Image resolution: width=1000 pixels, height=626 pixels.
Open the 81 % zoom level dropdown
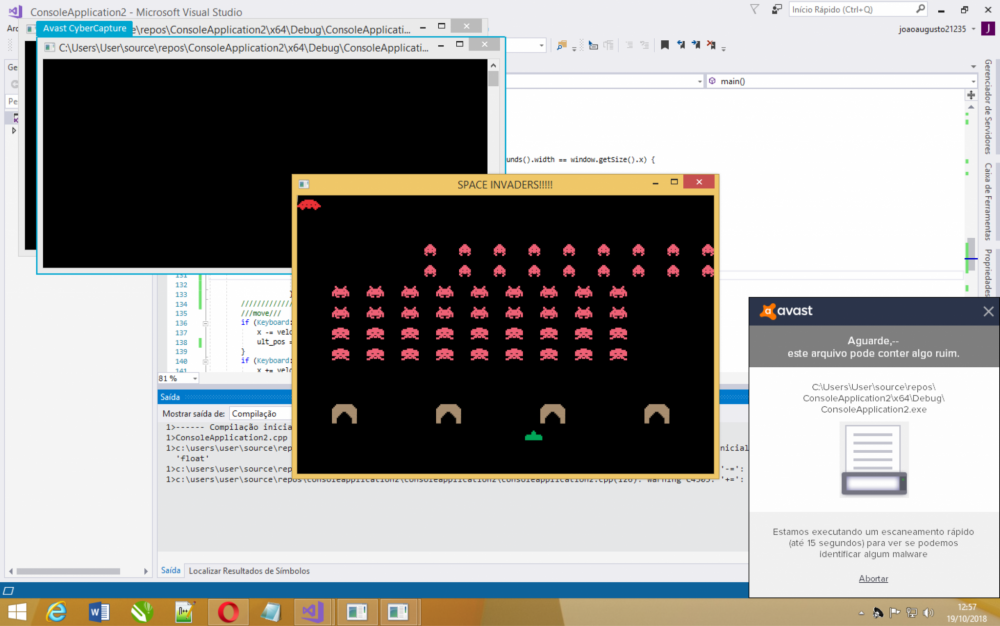[178, 379]
